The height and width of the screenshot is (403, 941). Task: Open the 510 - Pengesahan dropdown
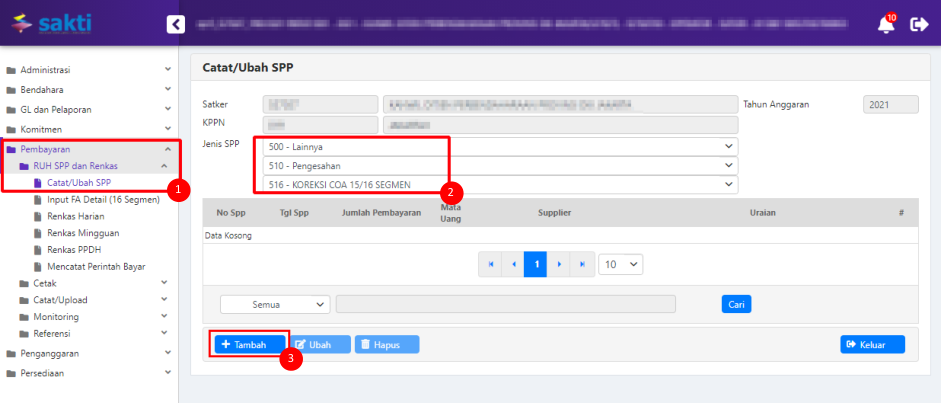(x=498, y=165)
